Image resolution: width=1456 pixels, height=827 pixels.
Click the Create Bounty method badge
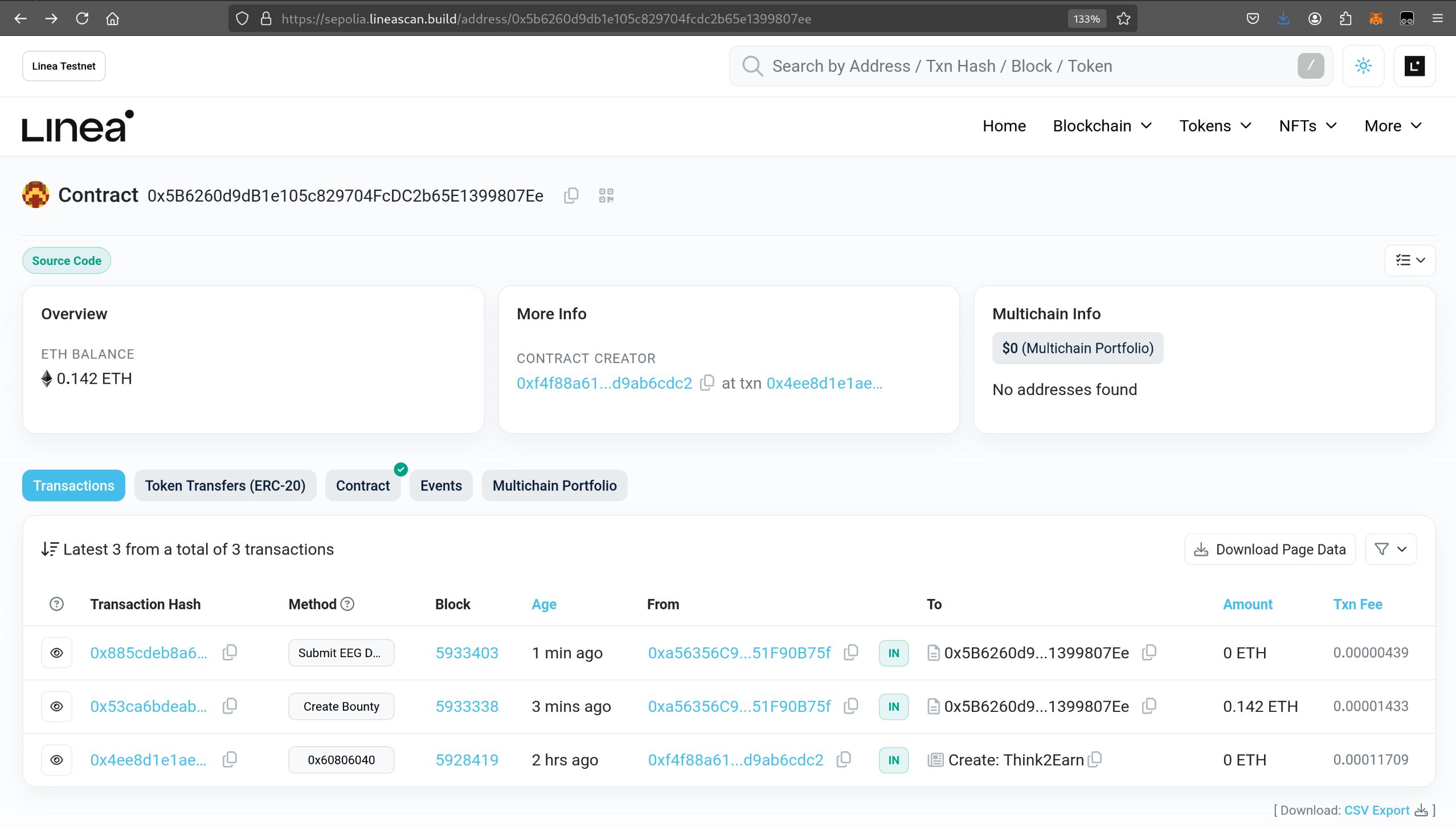(341, 706)
